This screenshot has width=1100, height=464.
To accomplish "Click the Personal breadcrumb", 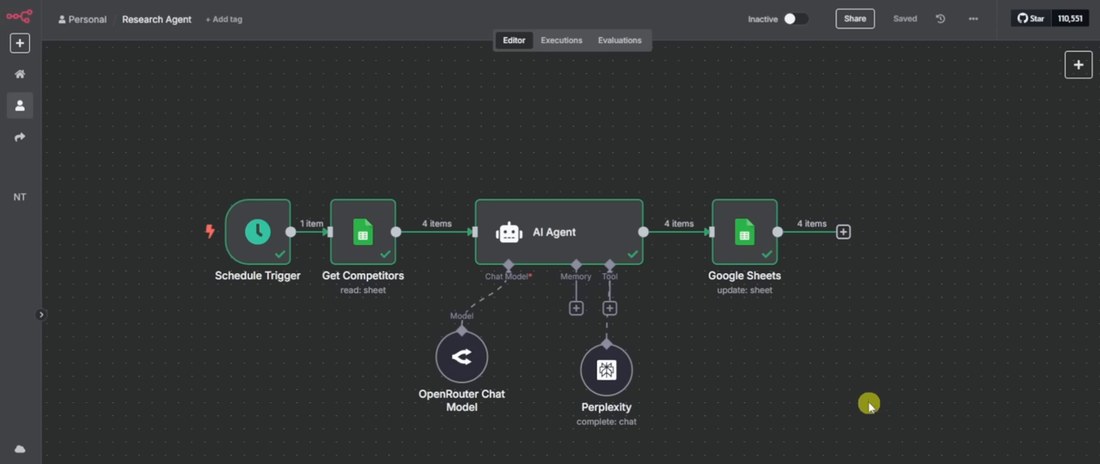I will [83, 20].
